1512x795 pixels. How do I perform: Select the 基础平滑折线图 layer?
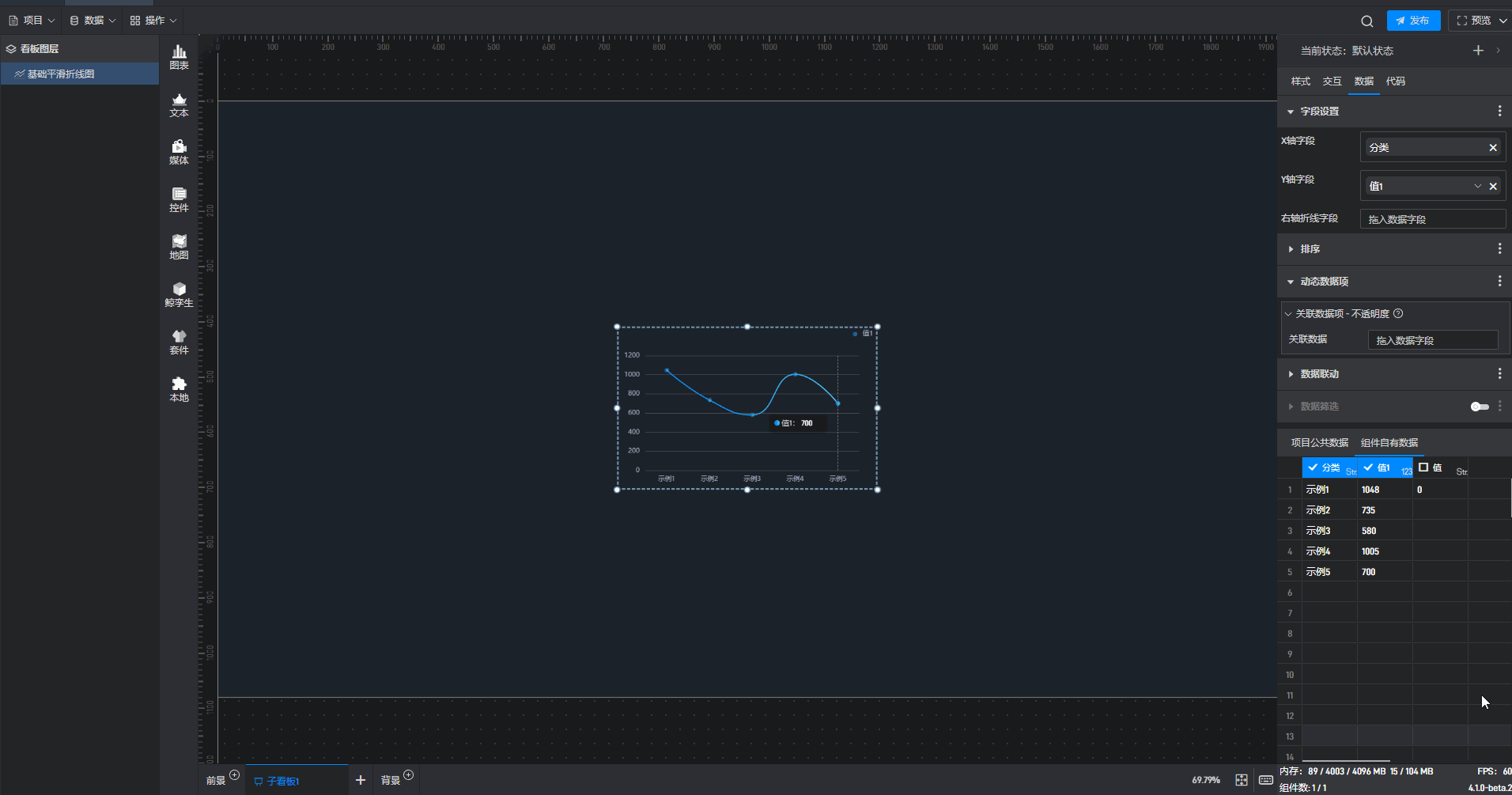[80, 74]
